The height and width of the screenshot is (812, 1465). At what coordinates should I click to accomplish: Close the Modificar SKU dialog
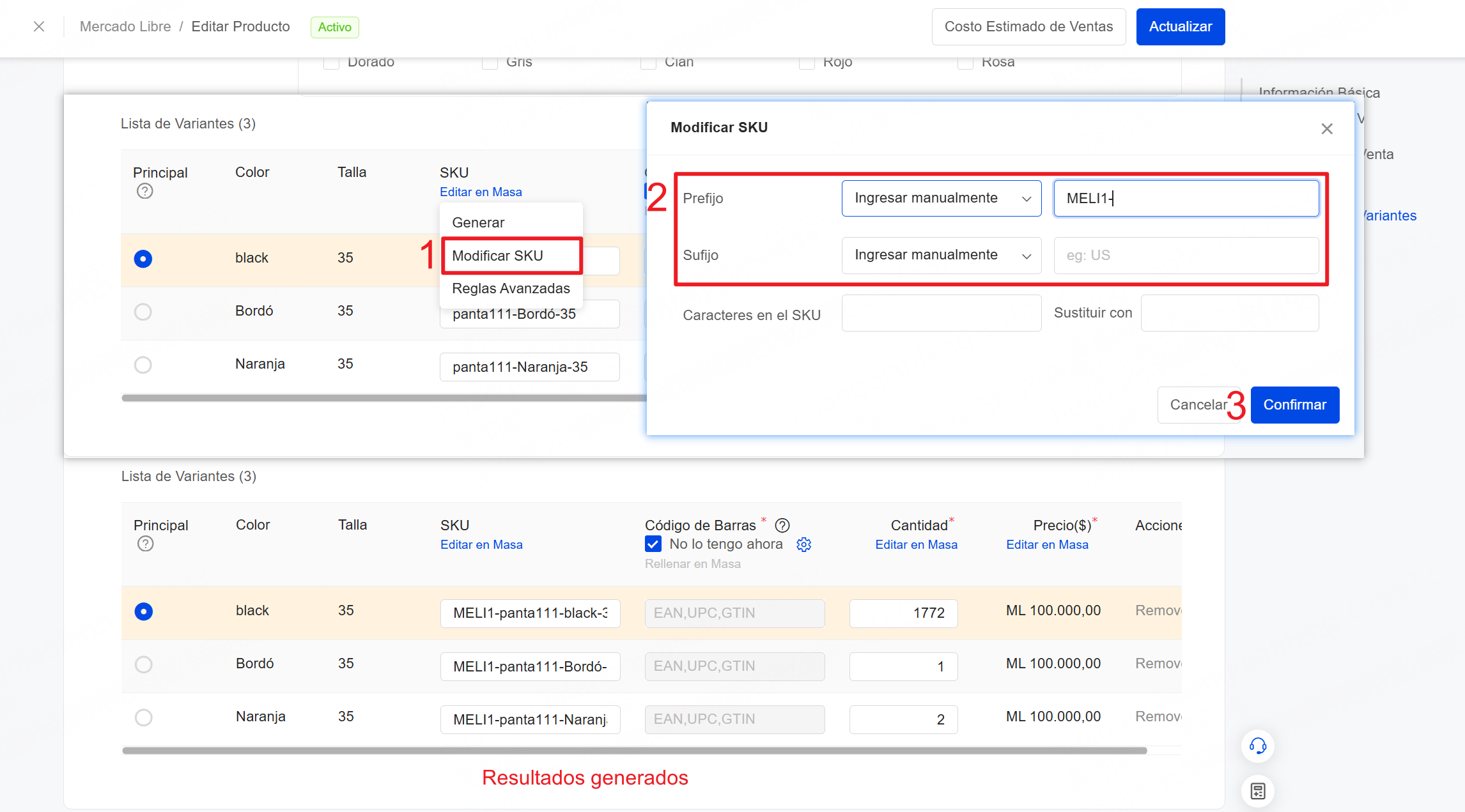click(x=1327, y=128)
